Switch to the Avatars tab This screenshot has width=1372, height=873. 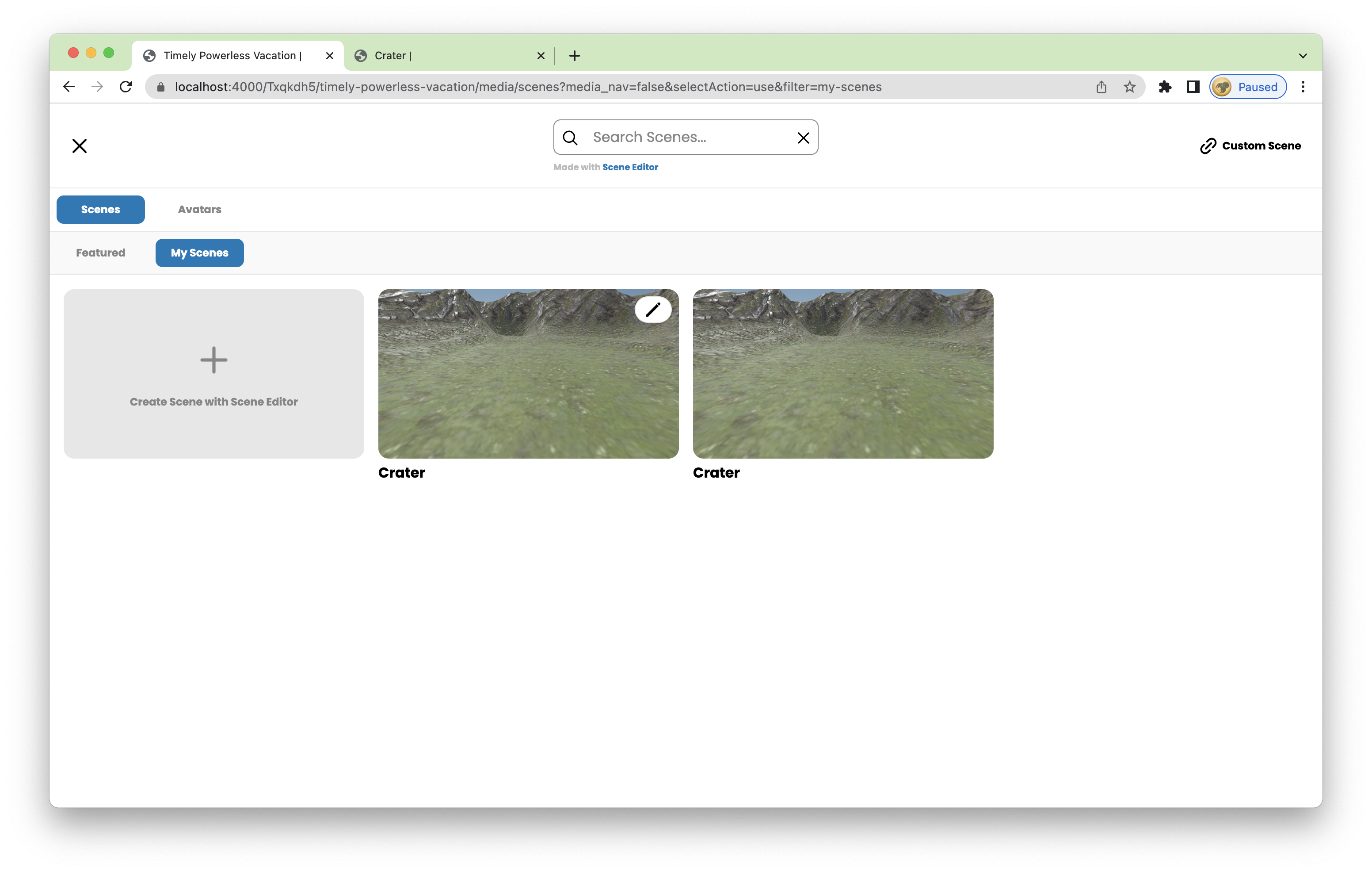tap(199, 209)
